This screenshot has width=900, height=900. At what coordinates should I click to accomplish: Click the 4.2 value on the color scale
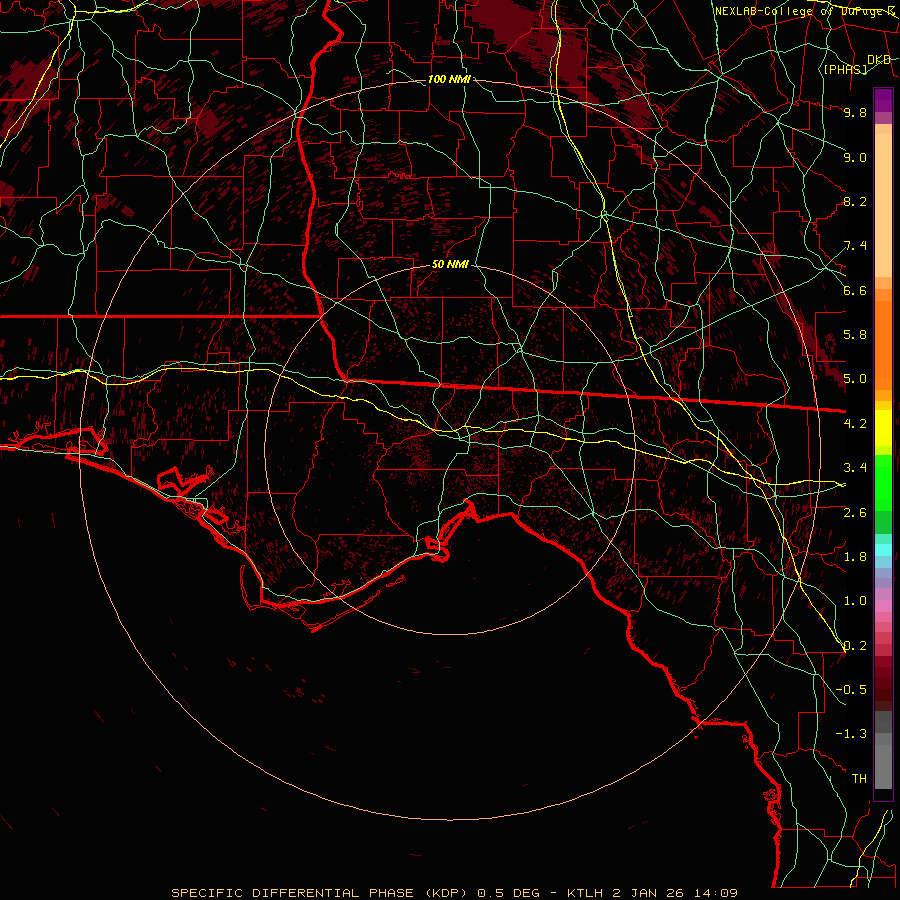855,424
